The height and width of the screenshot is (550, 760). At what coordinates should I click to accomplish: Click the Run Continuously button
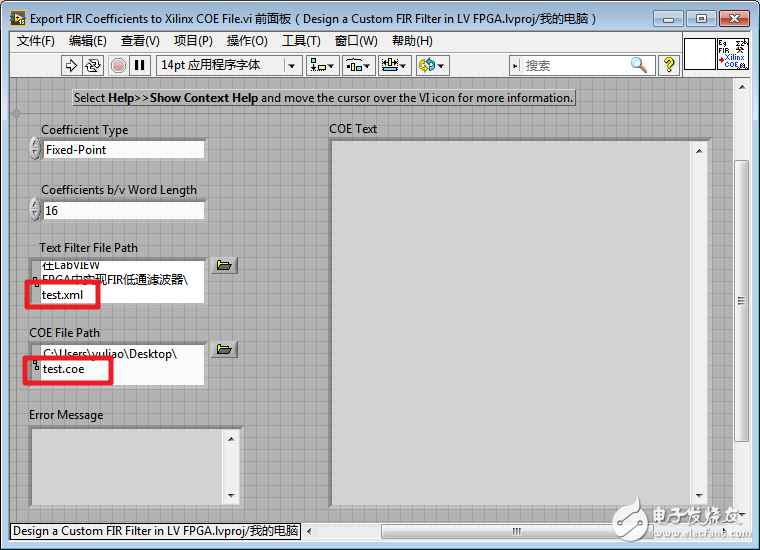click(94, 65)
